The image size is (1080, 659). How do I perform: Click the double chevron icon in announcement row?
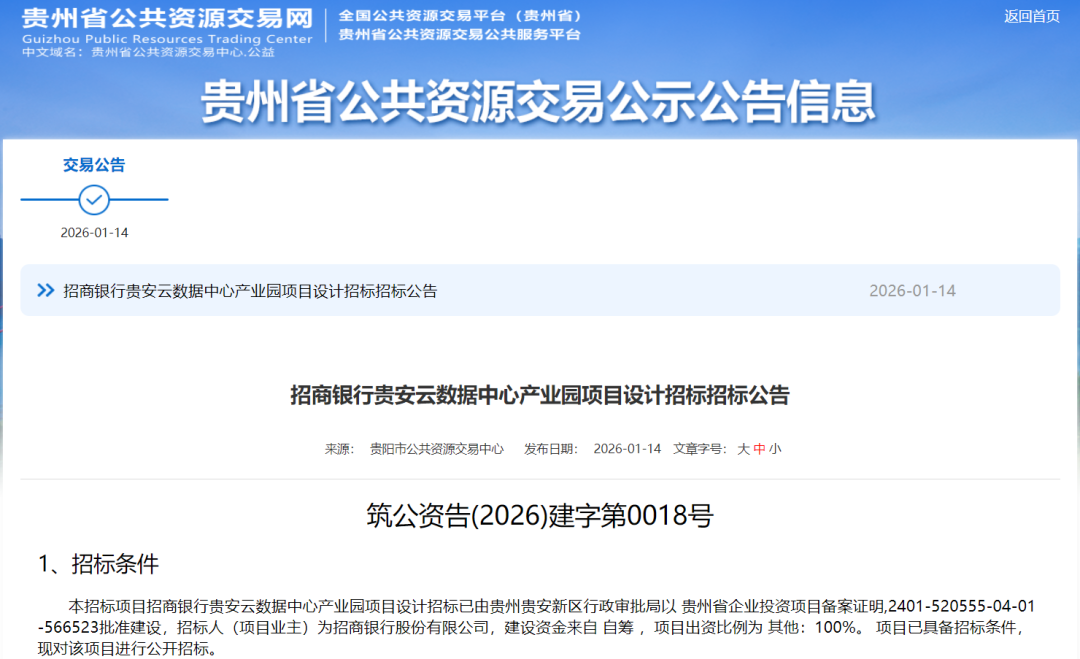[x=45, y=291]
